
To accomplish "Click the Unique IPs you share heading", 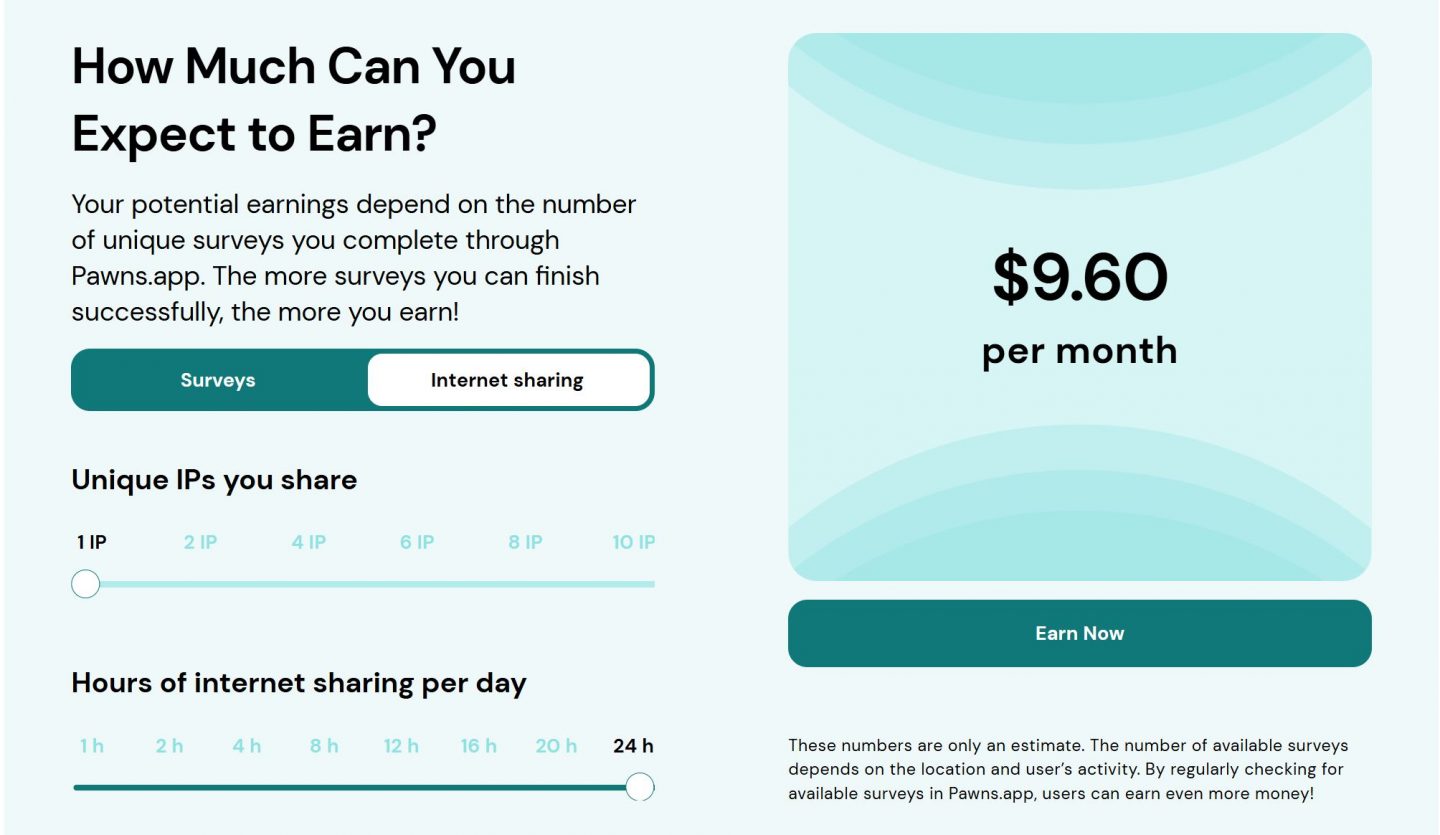I will (x=213, y=479).
